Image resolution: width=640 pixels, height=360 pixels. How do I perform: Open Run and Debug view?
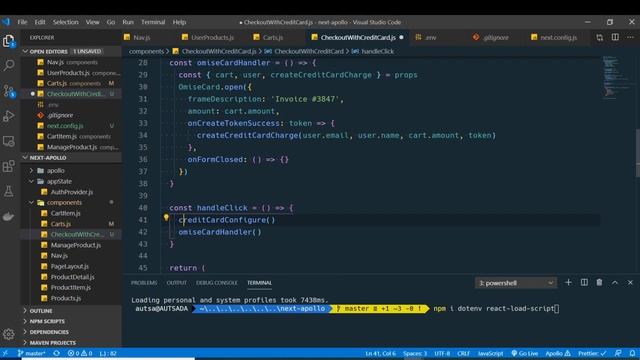point(9,116)
